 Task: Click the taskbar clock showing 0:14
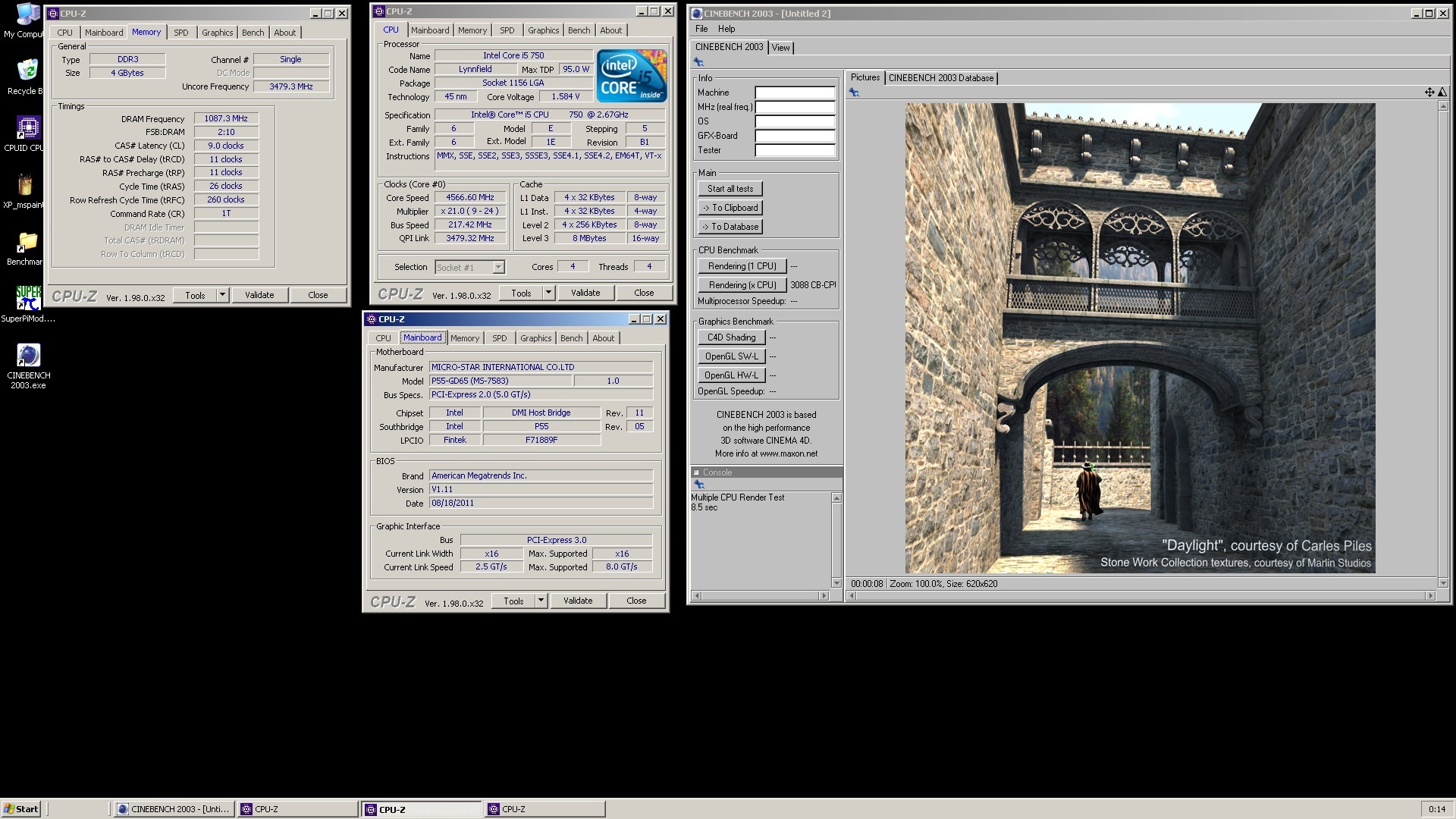click(1436, 809)
